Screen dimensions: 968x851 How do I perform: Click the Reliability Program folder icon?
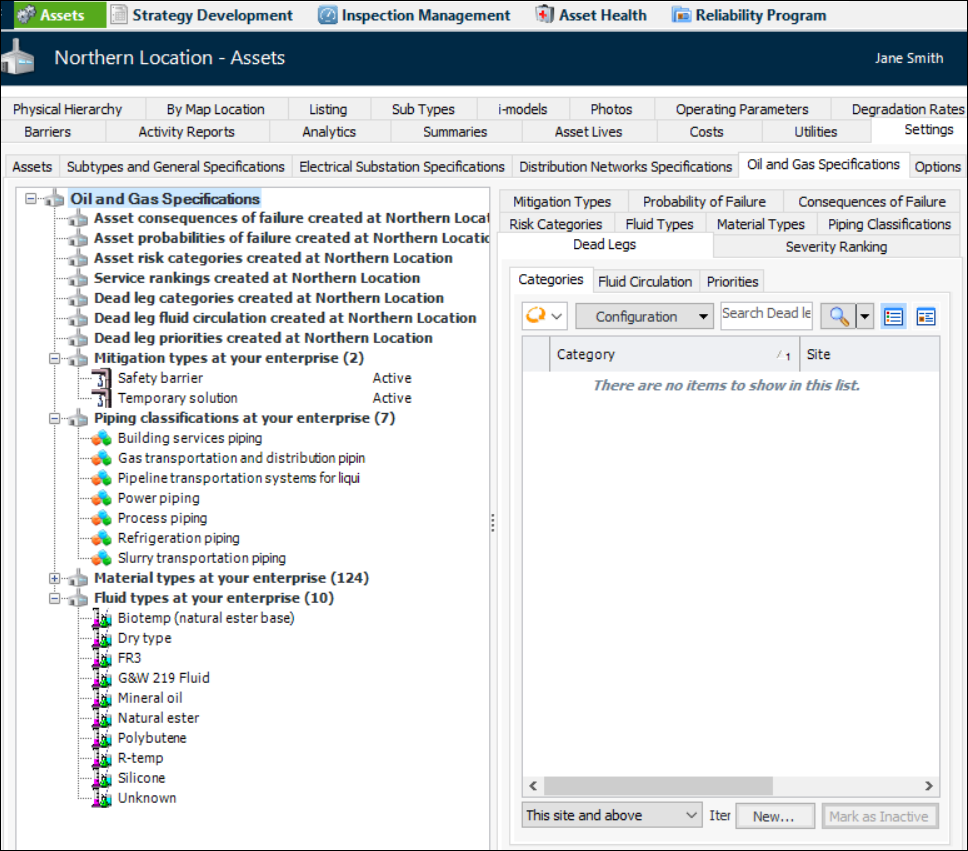pyautogui.click(x=681, y=15)
